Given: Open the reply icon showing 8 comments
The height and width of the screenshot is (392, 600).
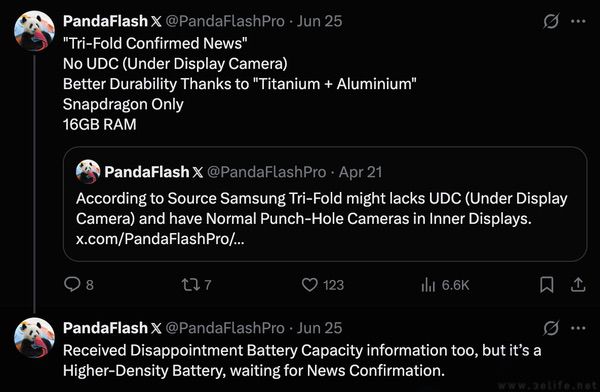Looking at the screenshot, I should tap(72, 284).
